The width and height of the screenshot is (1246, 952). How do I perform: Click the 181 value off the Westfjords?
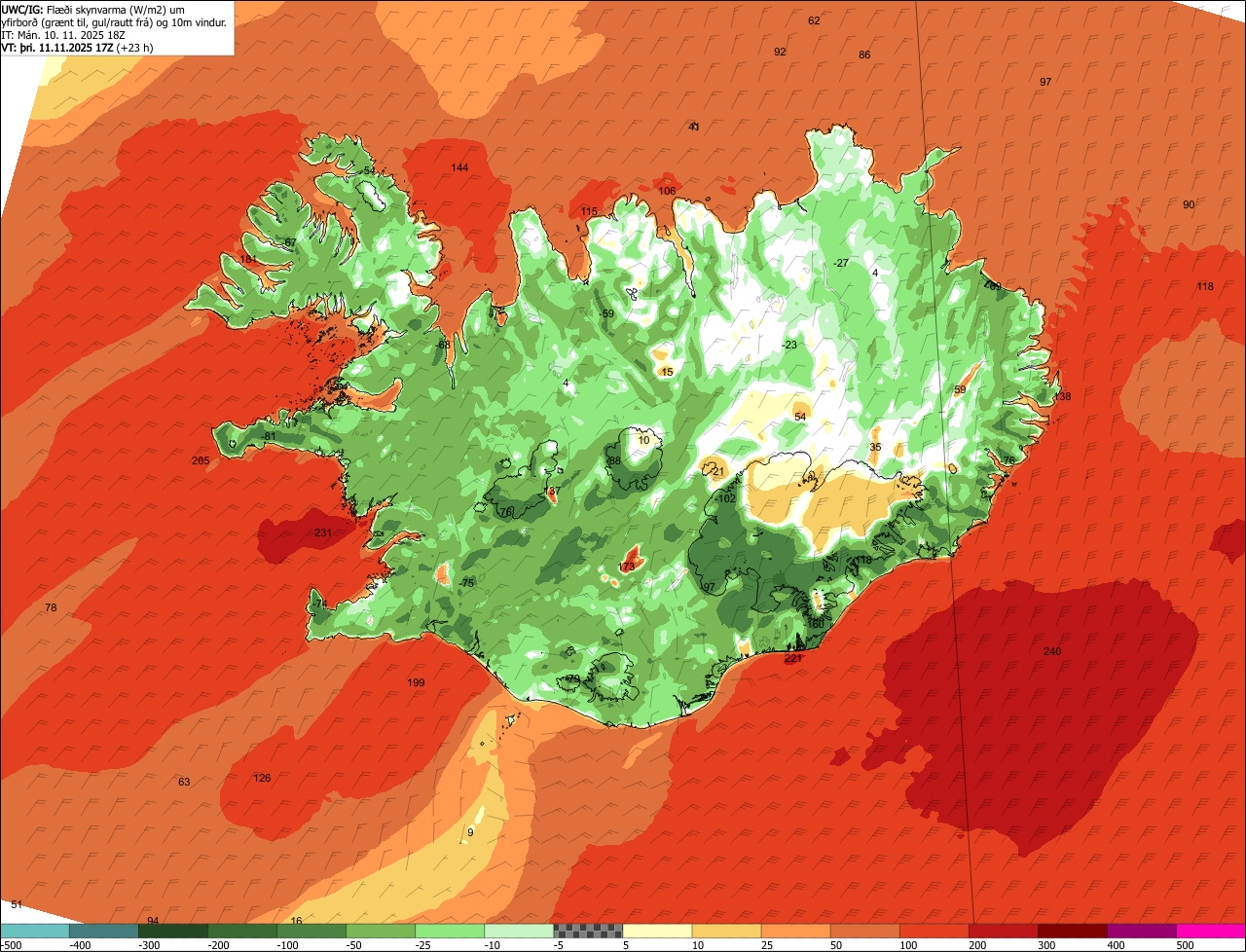click(250, 260)
